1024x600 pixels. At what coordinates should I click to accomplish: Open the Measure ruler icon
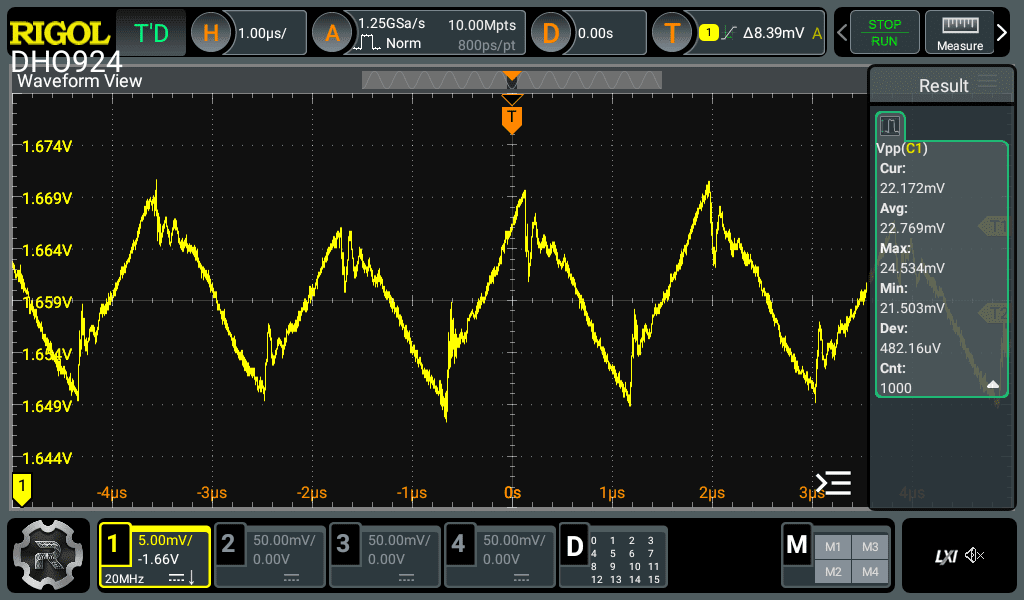pyautogui.click(x=959, y=25)
